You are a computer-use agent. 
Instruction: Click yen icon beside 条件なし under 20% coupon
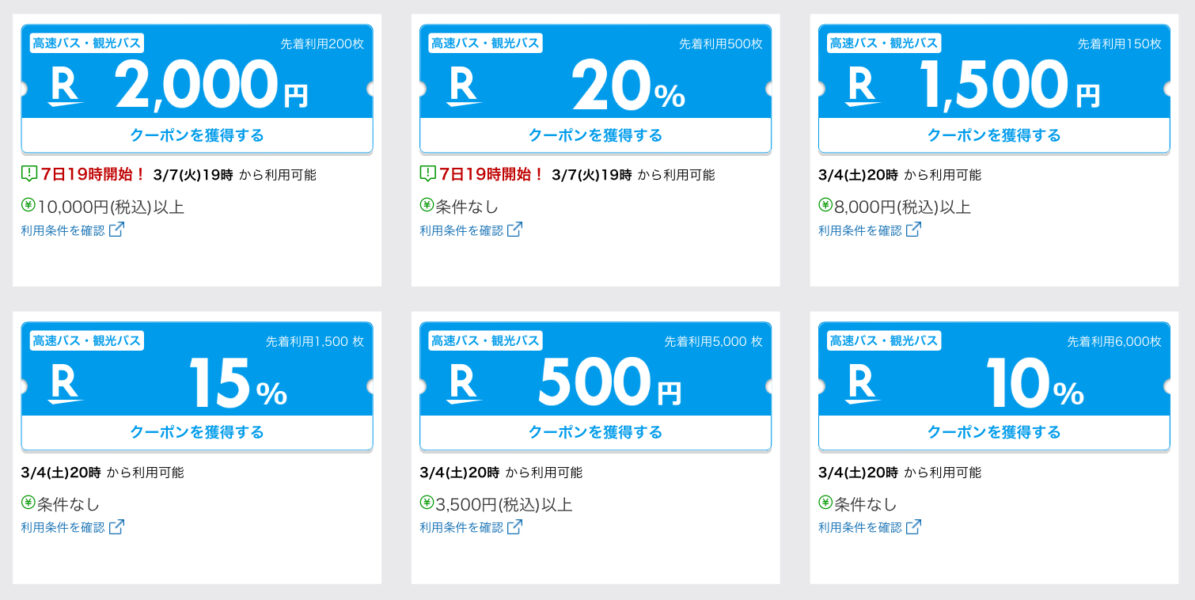coord(427,205)
